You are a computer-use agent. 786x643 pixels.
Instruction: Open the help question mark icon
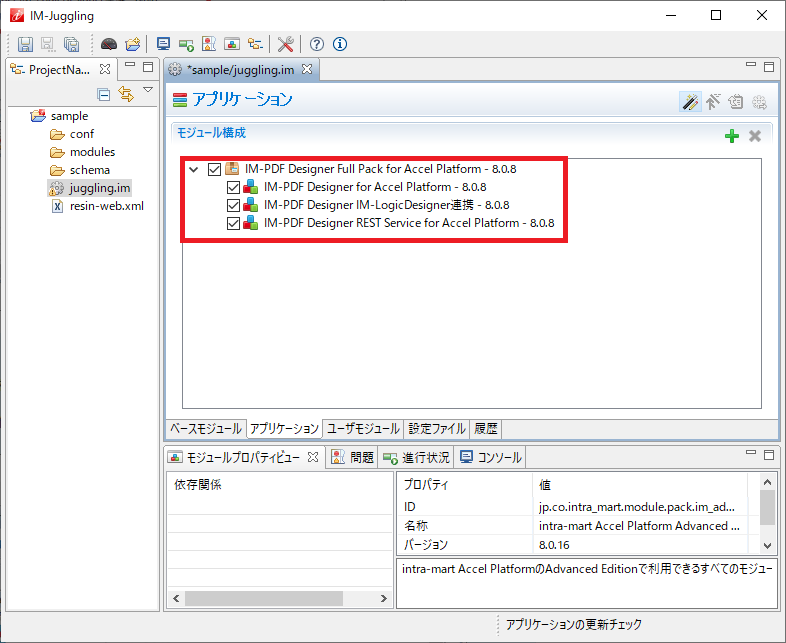[x=317, y=44]
